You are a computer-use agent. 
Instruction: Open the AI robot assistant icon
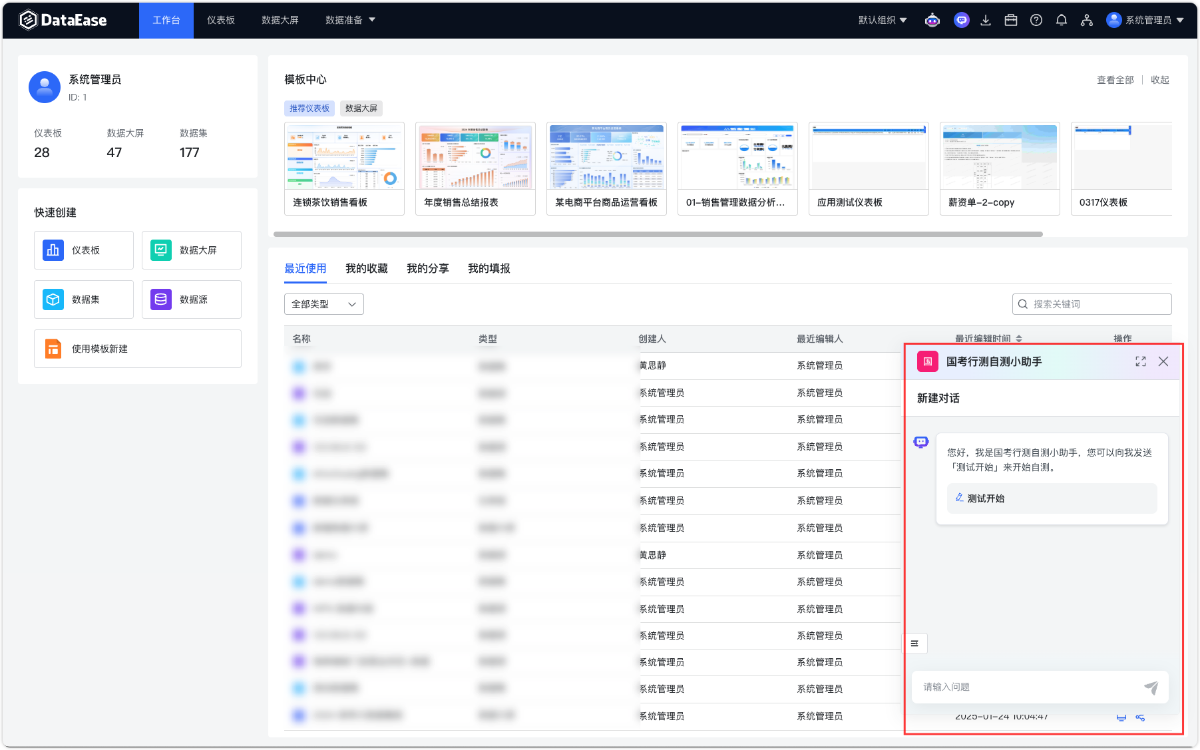pyautogui.click(x=933, y=20)
